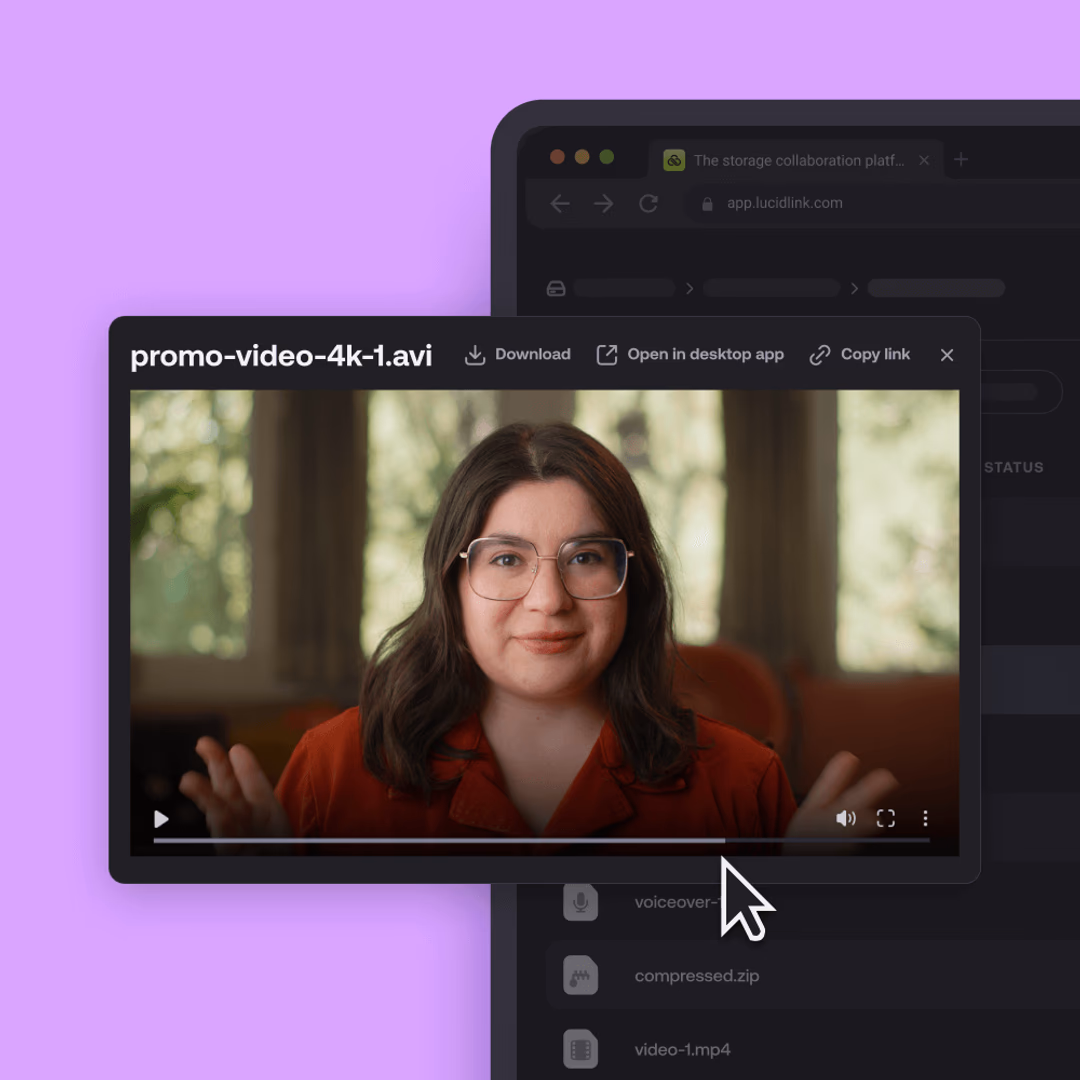Click the video file icon for video-1.mp4
Screen dimensions: 1080x1080
(x=580, y=1049)
